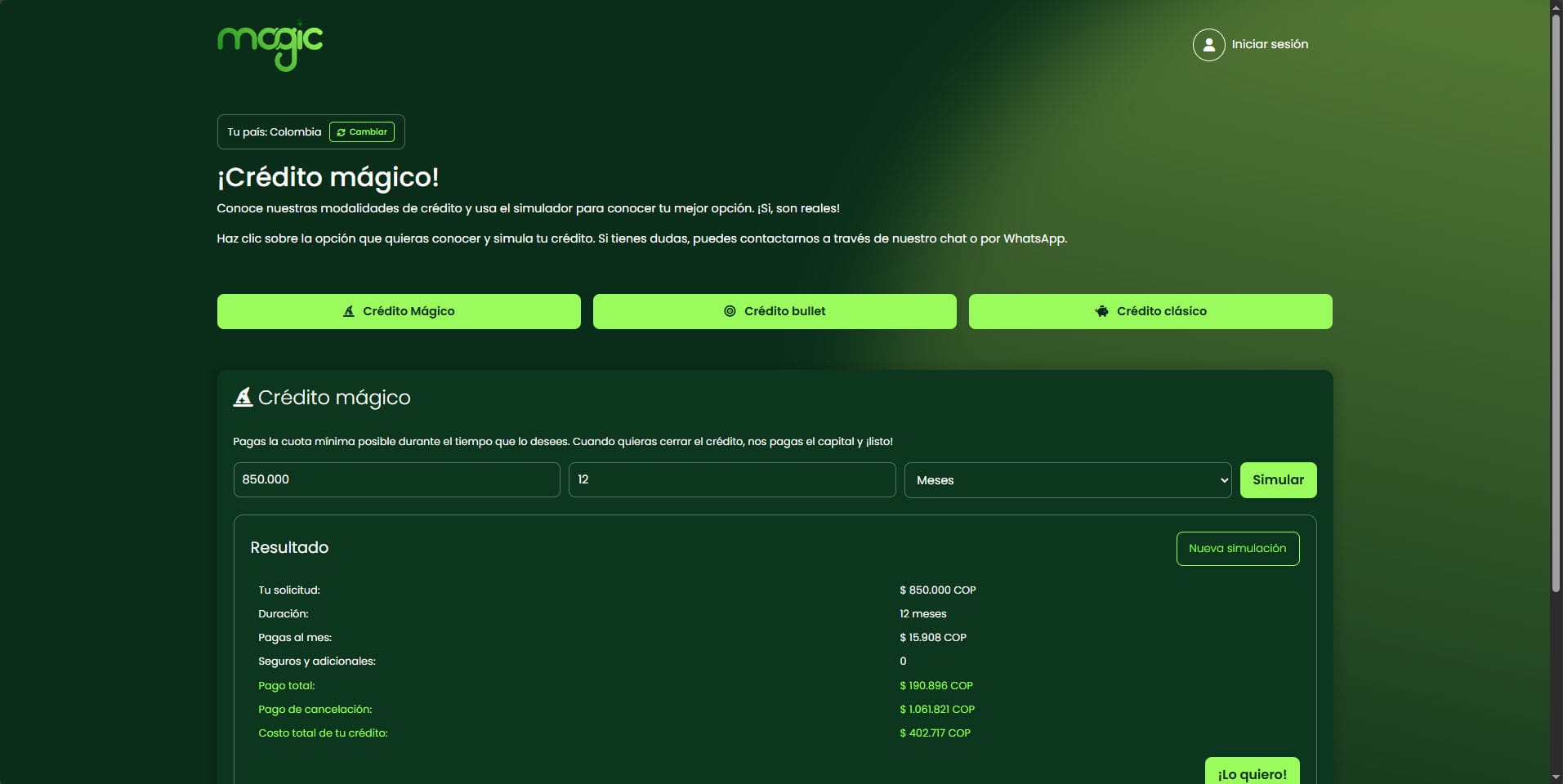The height and width of the screenshot is (784, 1563).
Task: Click the duration field showing 12
Action: pos(731,480)
